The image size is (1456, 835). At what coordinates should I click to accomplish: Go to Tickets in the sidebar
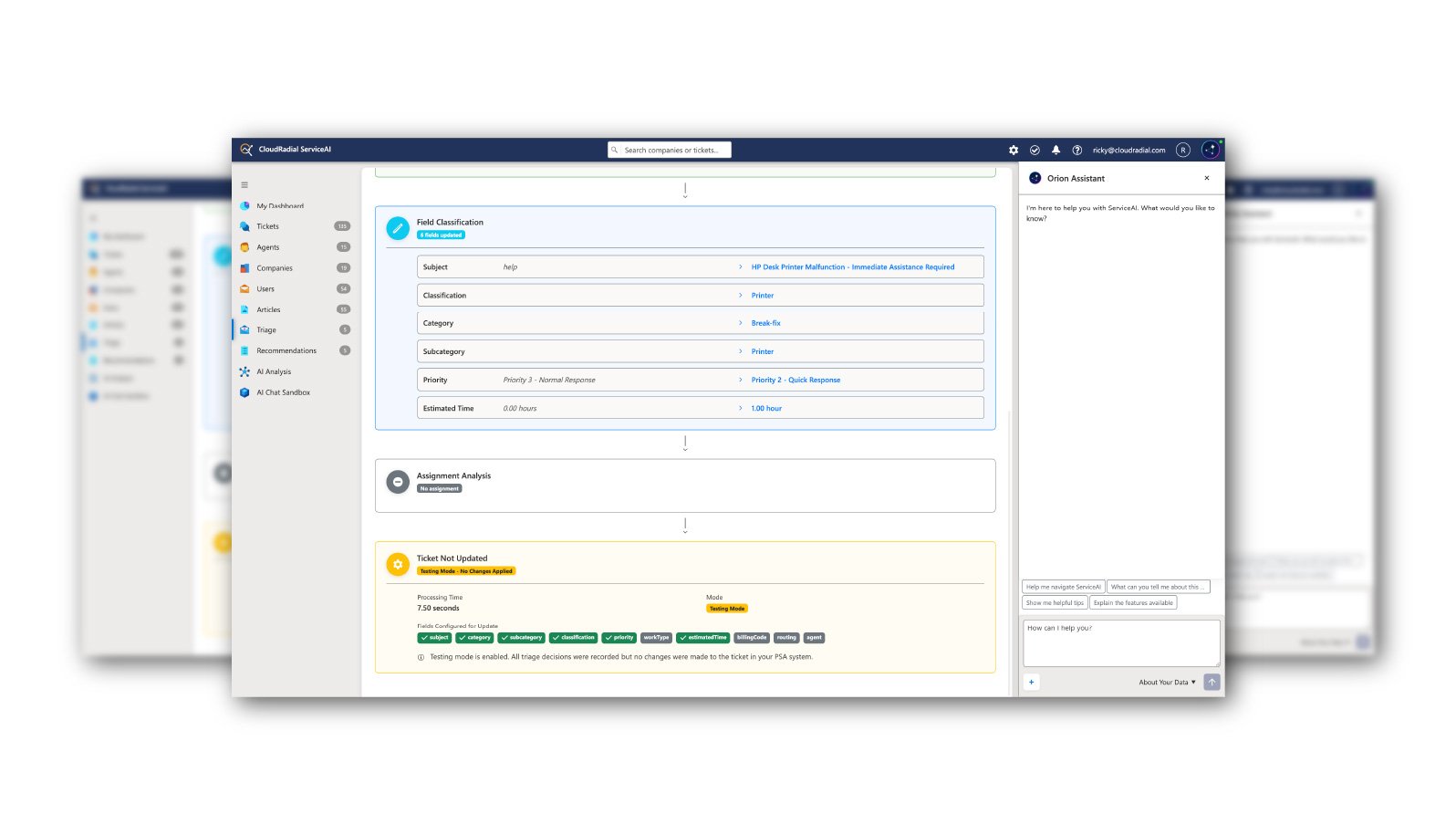[x=267, y=226]
